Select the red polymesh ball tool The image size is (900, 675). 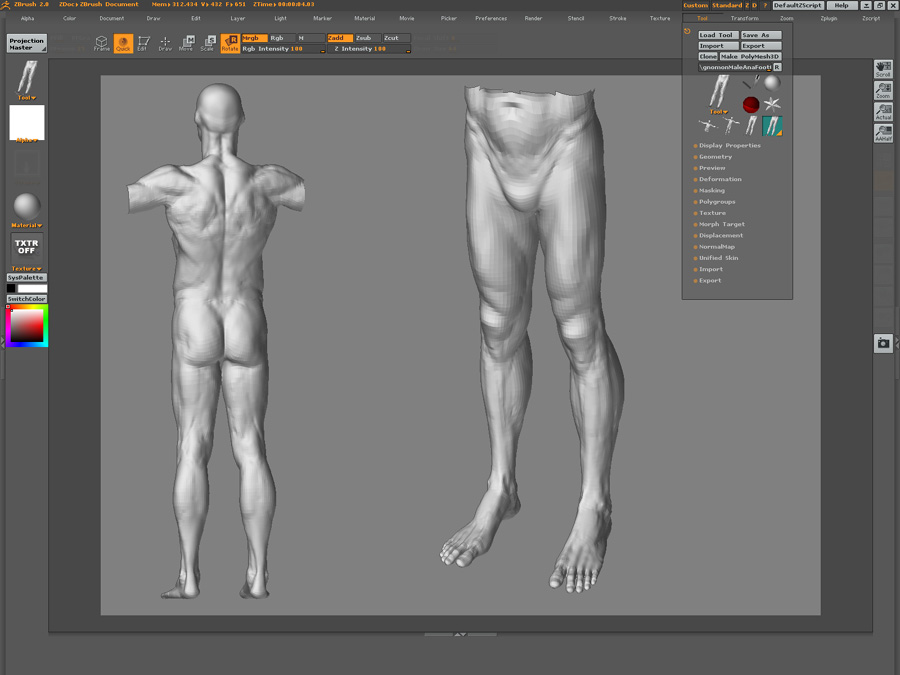click(751, 104)
